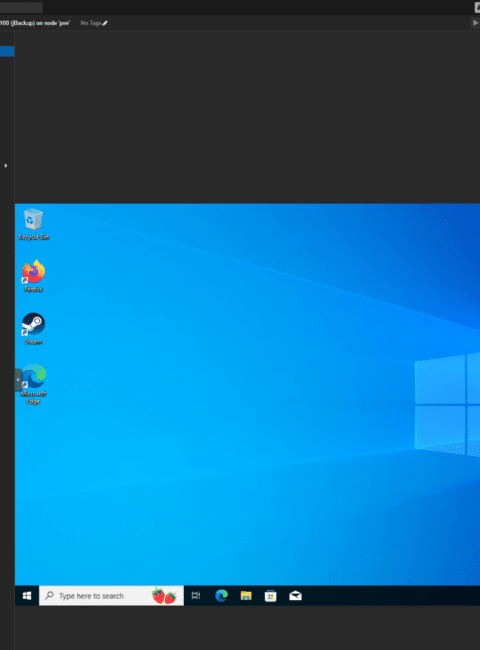This screenshot has width=480, height=650.
Task: Select the Firefox desktop shortcut
Action: pyautogui.click(x=33, y=276)
